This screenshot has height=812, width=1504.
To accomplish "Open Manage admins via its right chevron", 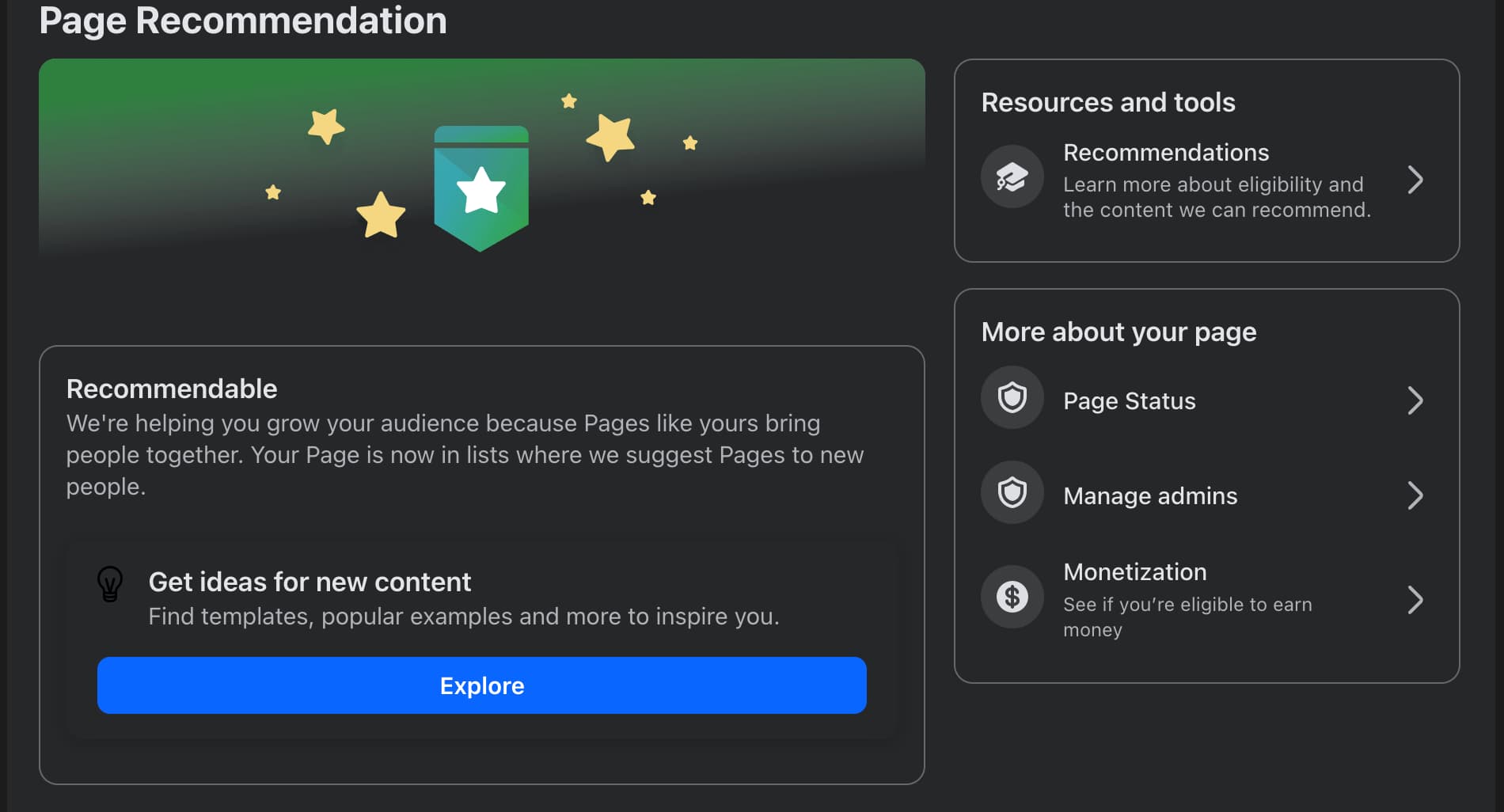I will tap(1415, 495).
